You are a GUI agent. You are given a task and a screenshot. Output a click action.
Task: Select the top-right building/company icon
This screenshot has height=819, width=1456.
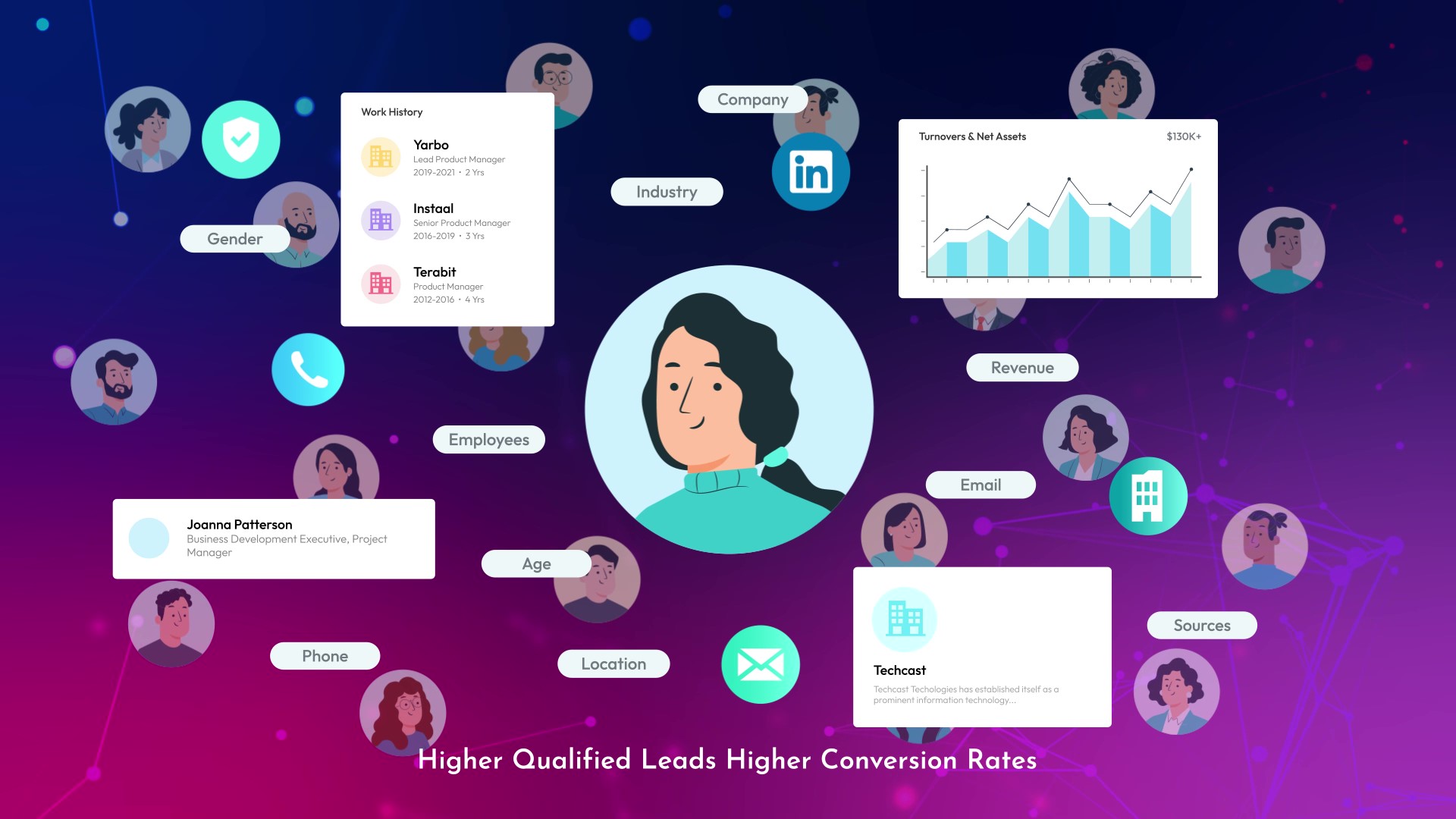(1148, 495)
